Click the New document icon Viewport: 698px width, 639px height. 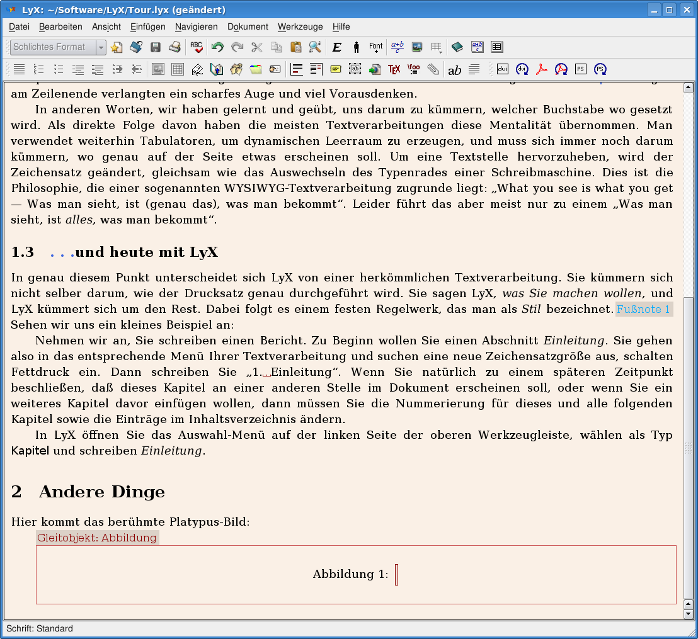pyautogui.click(x=117, y=47)
